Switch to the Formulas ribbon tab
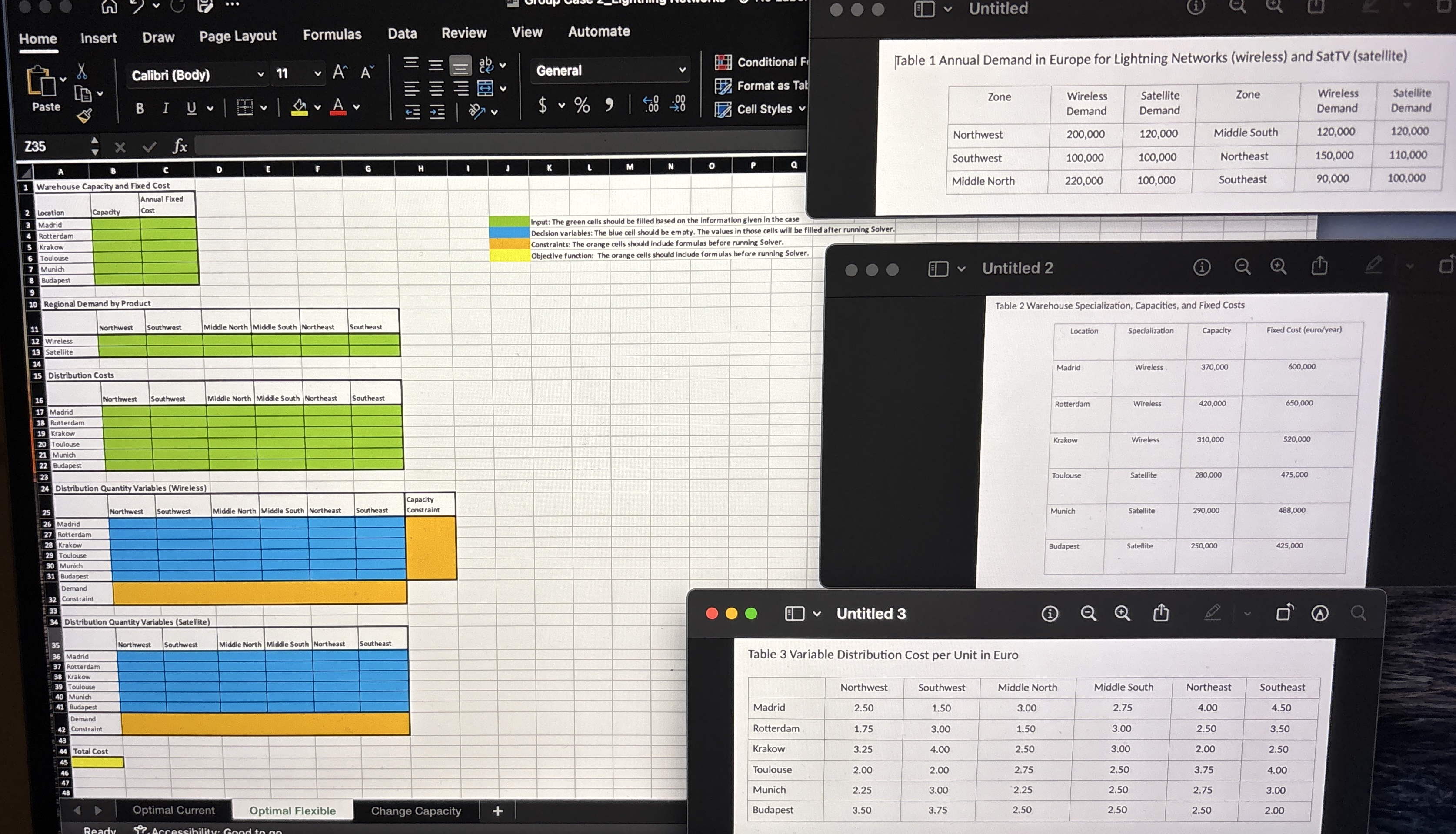Screen dimensions: 1456x834 point(332,34)
